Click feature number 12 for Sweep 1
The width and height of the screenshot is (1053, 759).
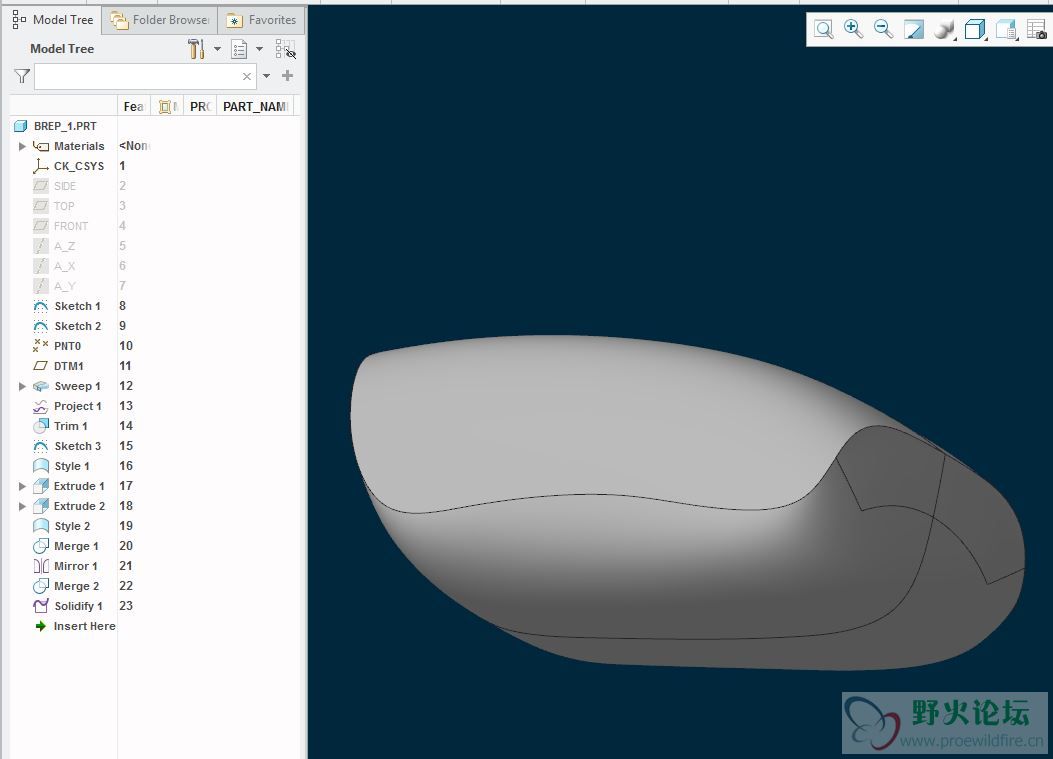tap(126, 386)
